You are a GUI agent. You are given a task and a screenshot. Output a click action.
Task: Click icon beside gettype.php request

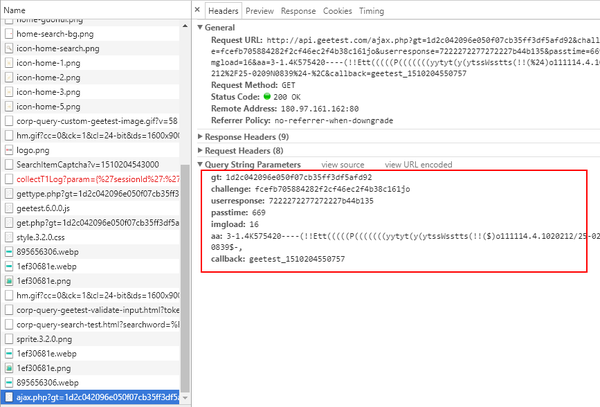point(9,194)
